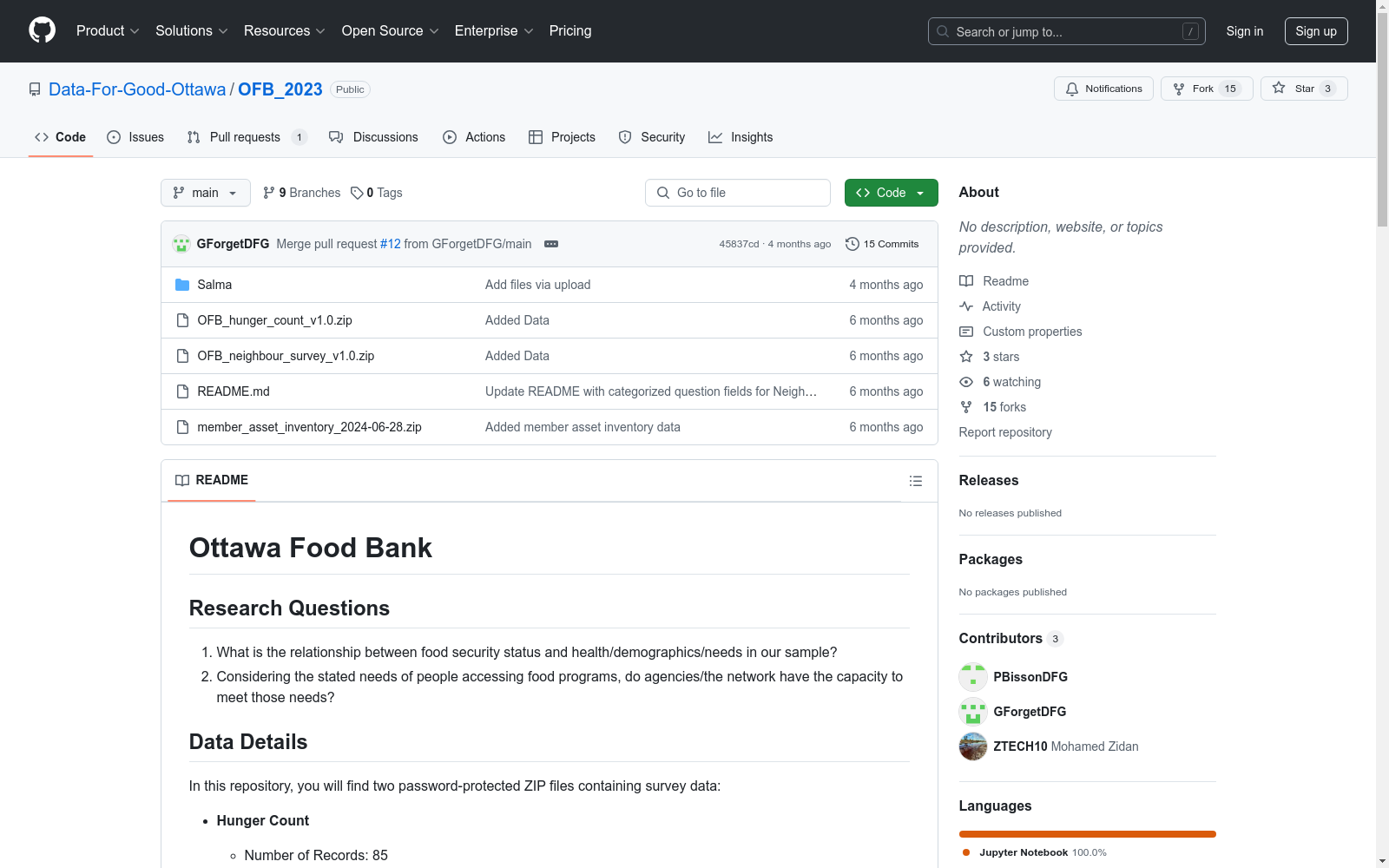Open the Security tab

(x=652, y=137)
